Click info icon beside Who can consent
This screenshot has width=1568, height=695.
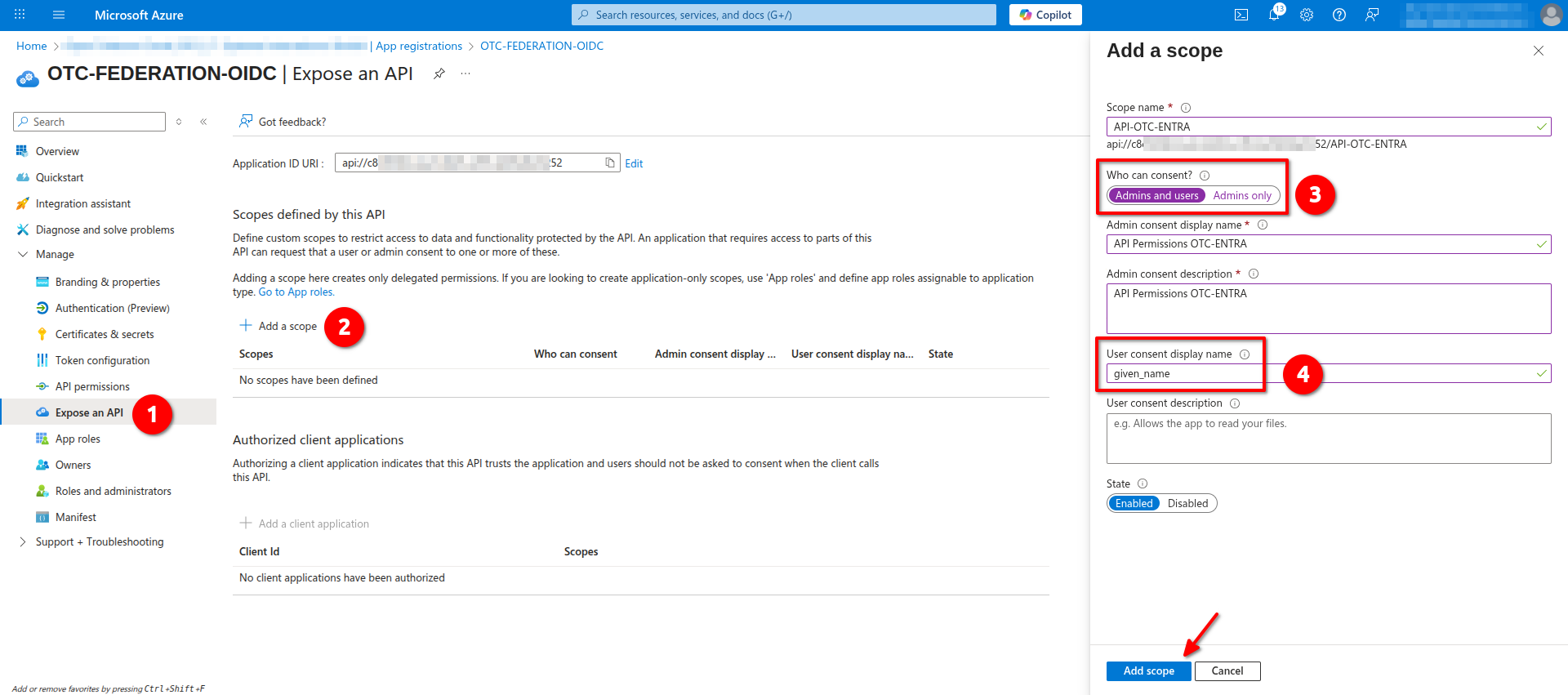coord(1205,176)
